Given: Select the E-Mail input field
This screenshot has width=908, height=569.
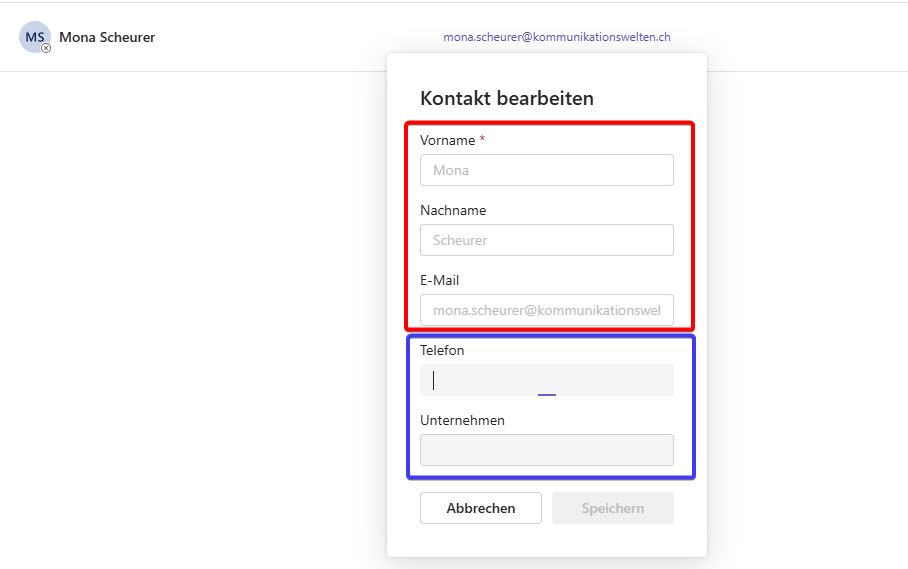Looking at the screenshot, I should pyautogui.click(x=546, y=310).
